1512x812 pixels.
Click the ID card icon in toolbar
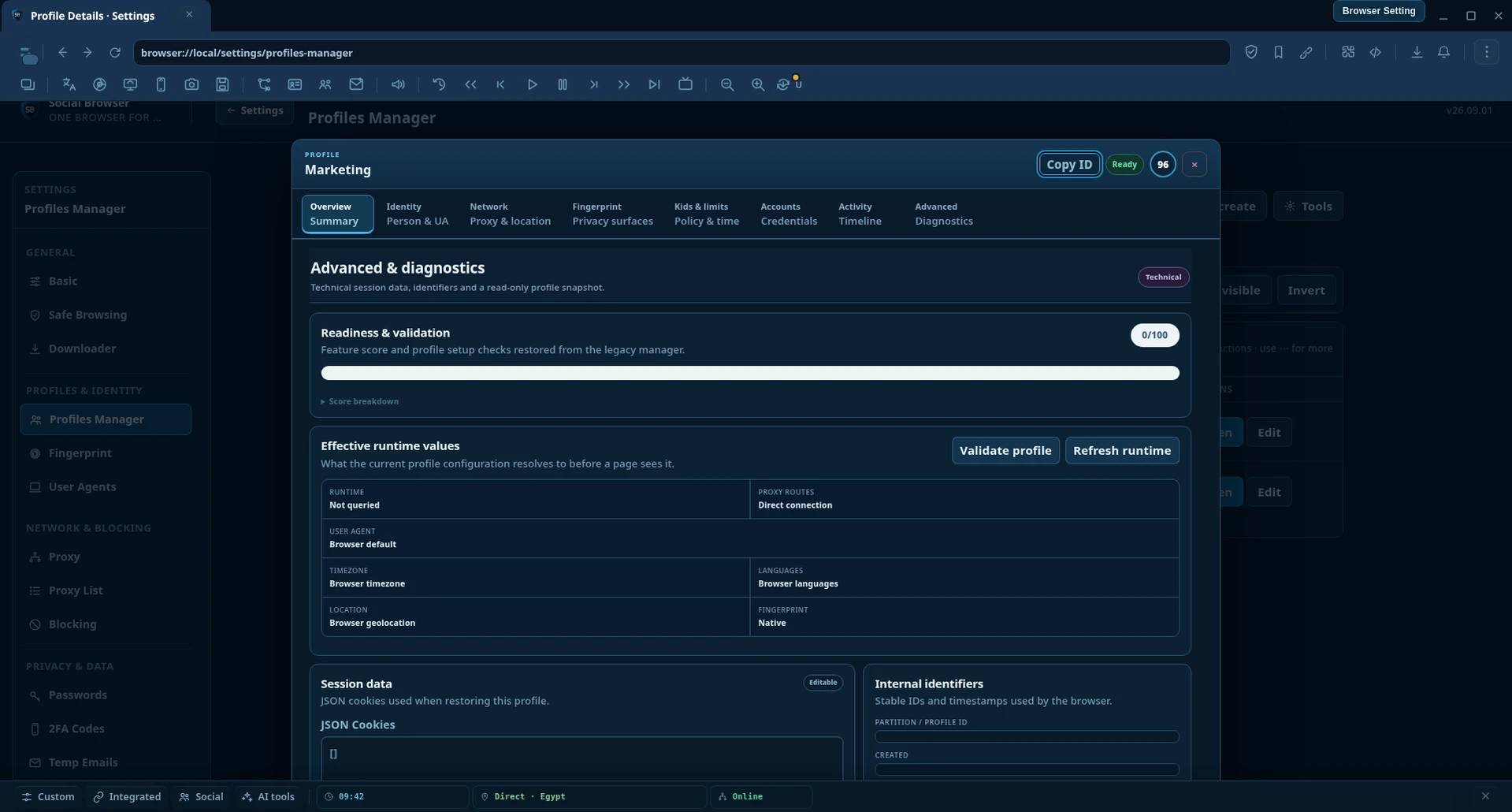(295, 84)
